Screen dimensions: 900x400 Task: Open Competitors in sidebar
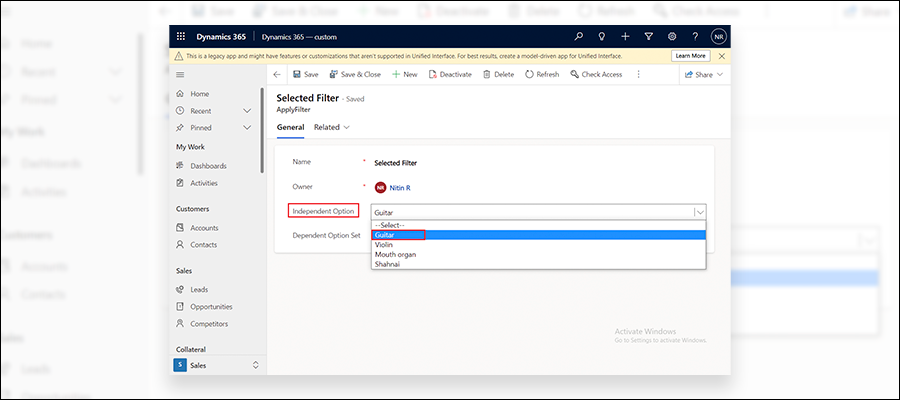[x=209, y=324]
